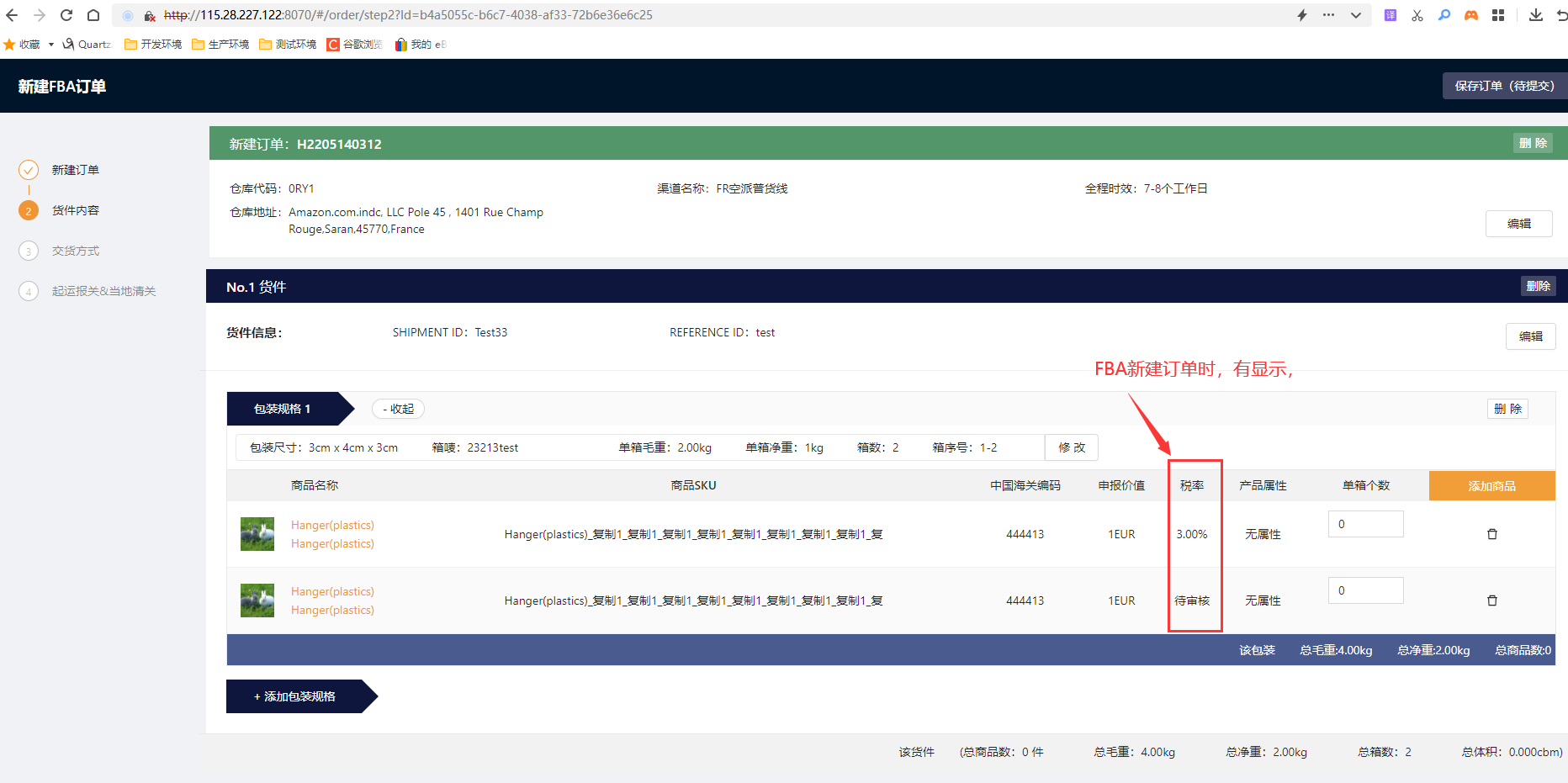Click 保存订单 (待提交) button
The width and height of the screenshot is (1568, 783).
1504,86
